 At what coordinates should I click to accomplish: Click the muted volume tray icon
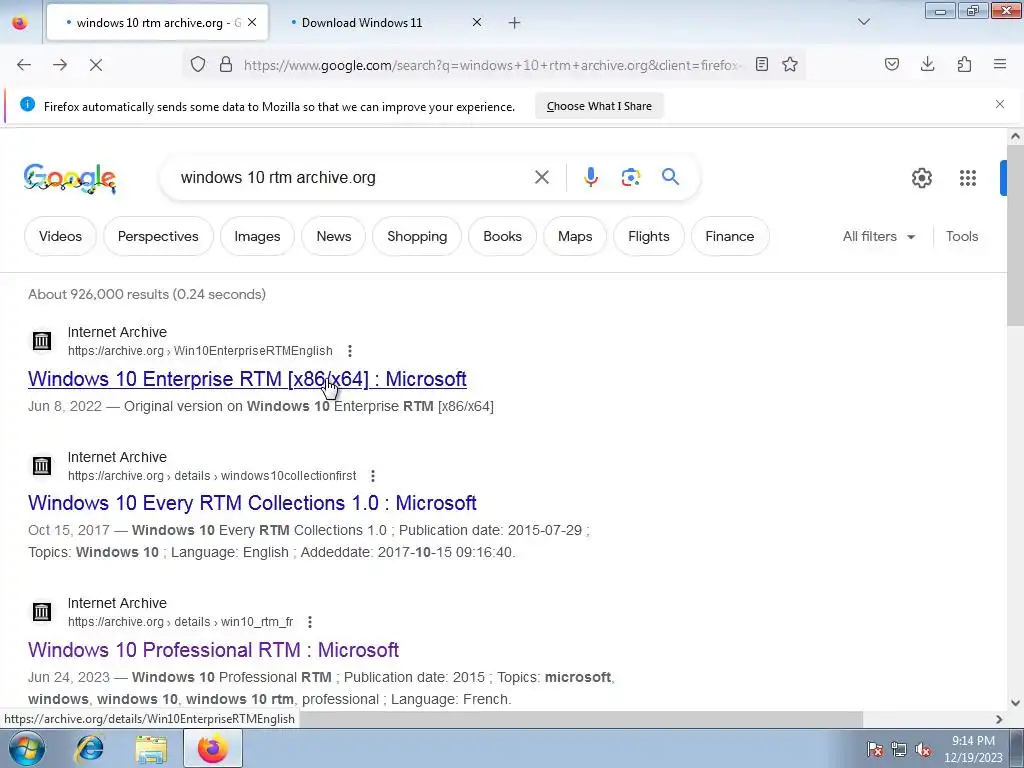click(923, 749)
